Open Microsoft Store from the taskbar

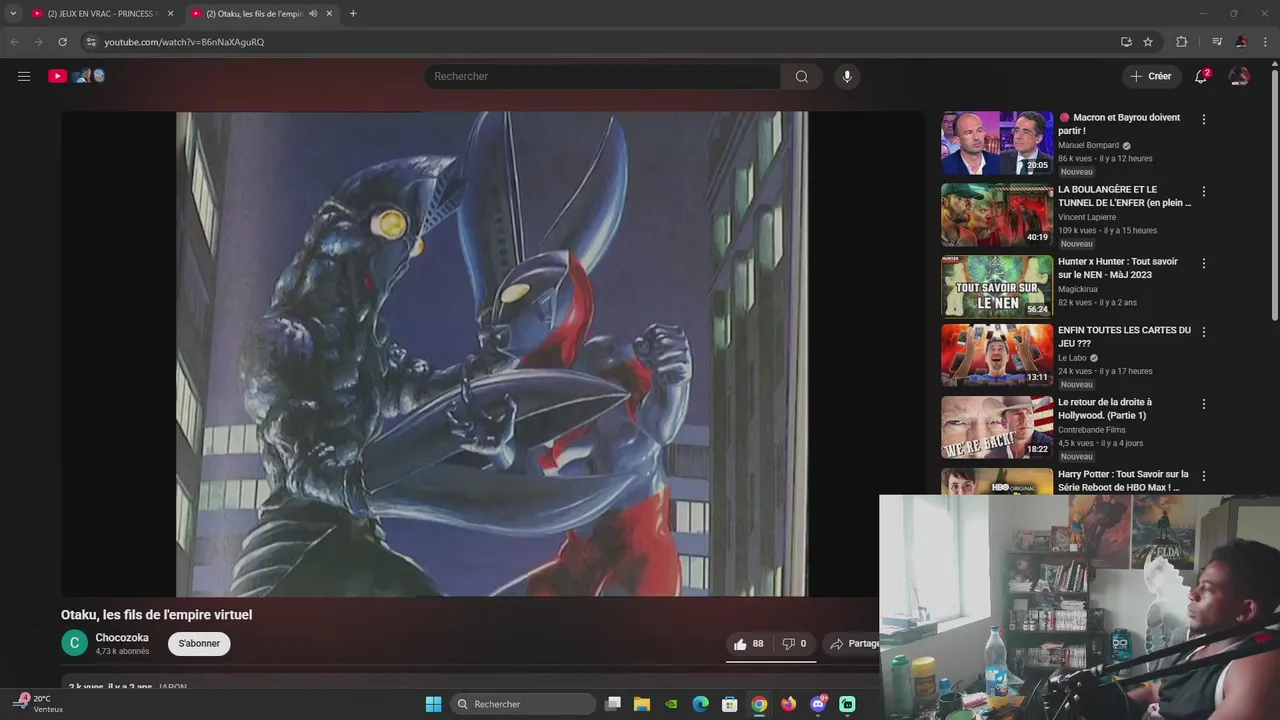coord(730,704)
